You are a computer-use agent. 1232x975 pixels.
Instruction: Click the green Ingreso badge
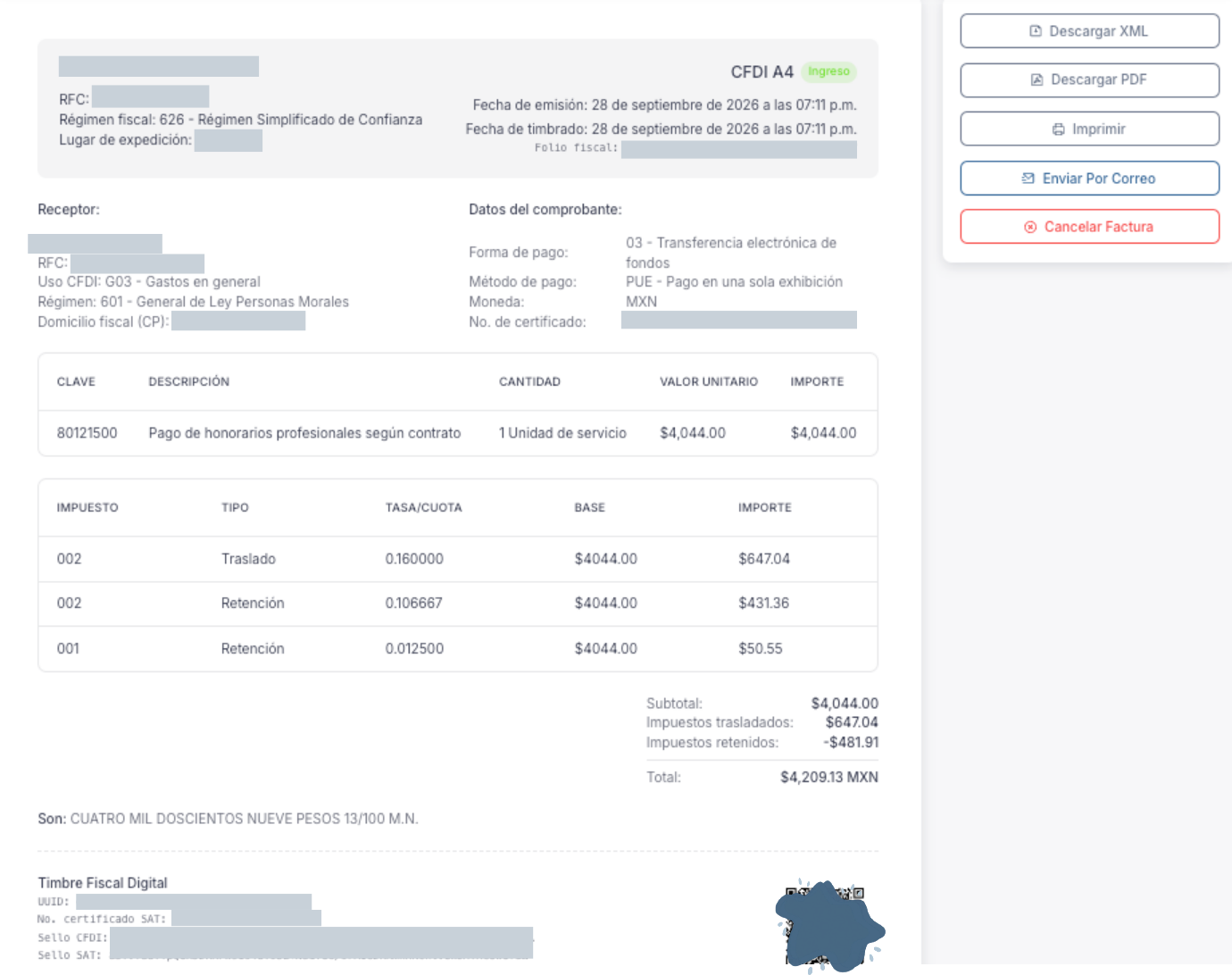click(828, 71)
